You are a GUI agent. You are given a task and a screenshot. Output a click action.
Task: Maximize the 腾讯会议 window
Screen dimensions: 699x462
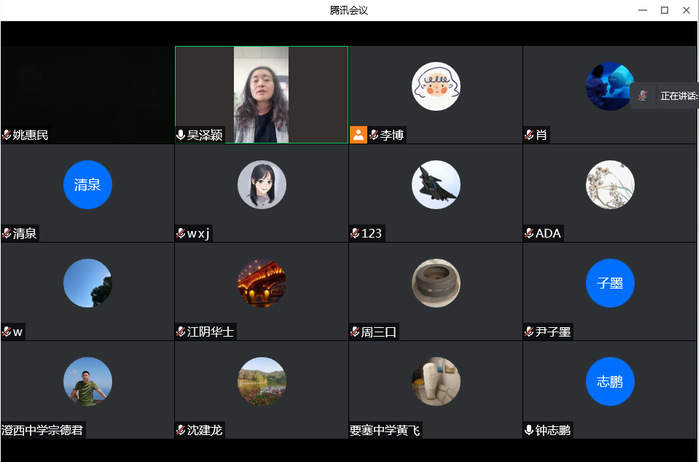664,10
